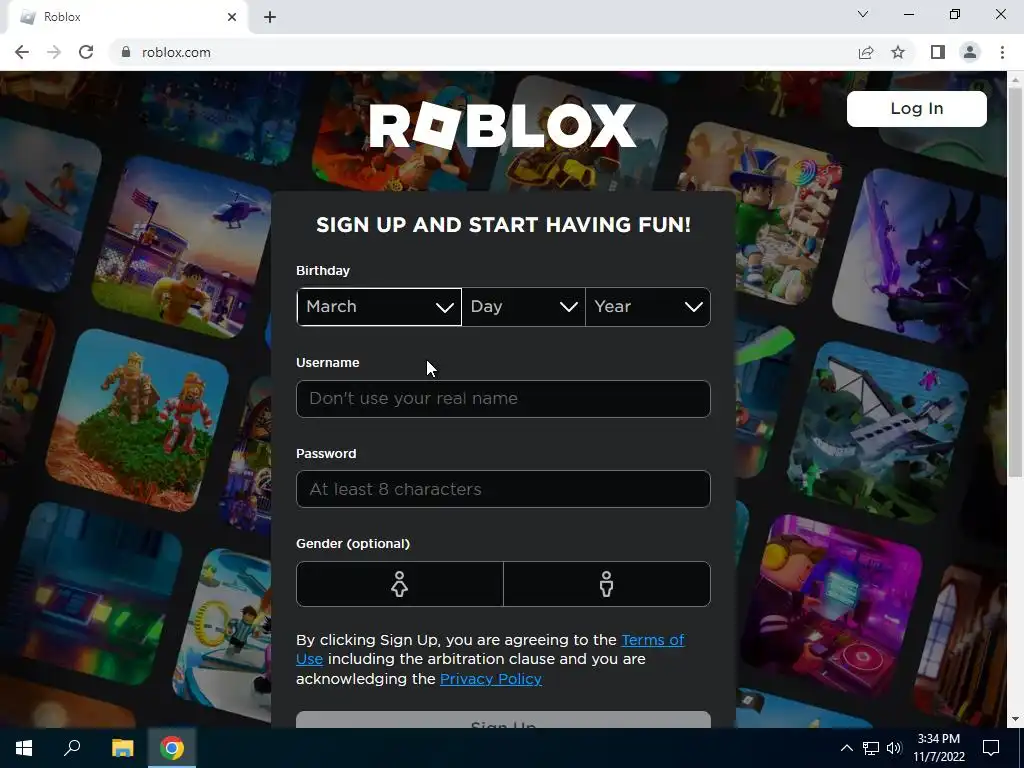Open the tab search chevron
The height and width of the screenshot is (768, 1024).
point(863,14)
